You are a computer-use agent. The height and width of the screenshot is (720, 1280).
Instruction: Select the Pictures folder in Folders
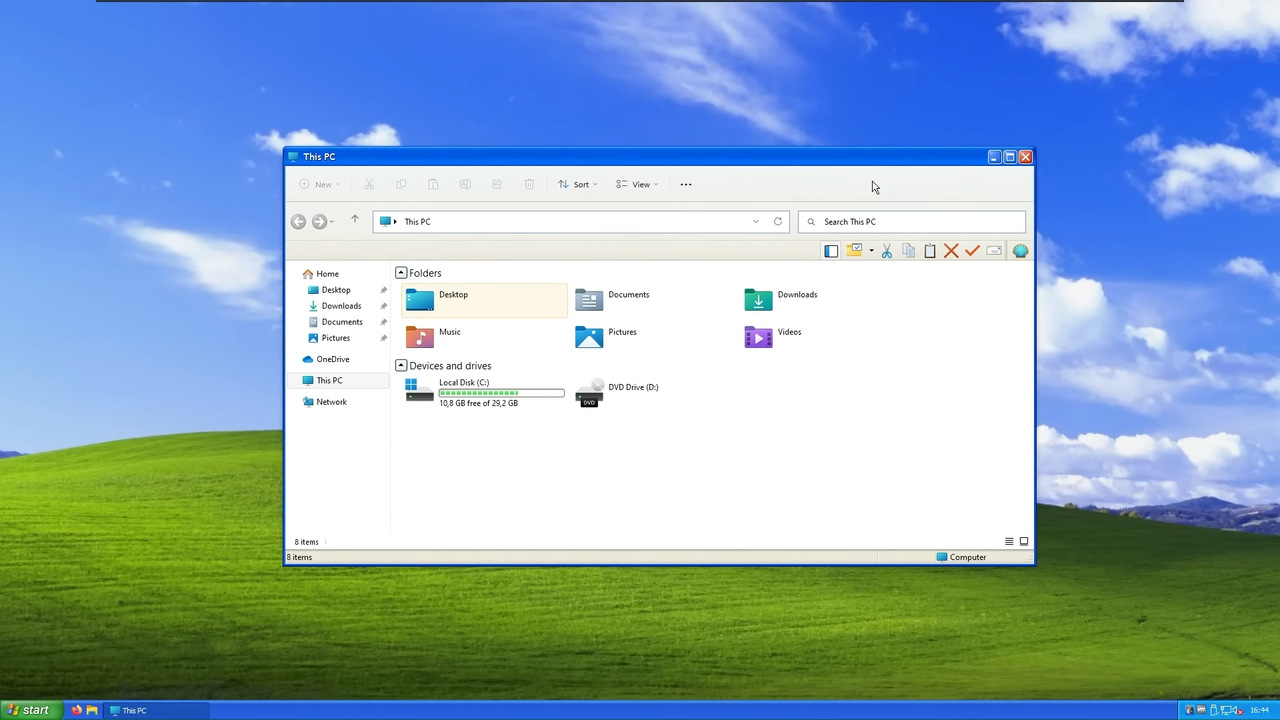click(x=606, y=337)
